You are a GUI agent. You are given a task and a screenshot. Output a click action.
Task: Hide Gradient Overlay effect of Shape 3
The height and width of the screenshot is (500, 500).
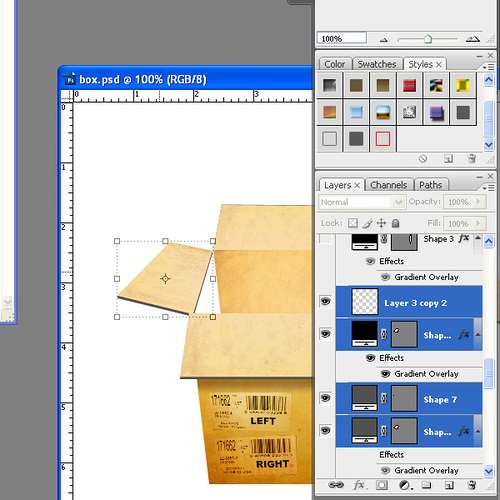(385, 277)
